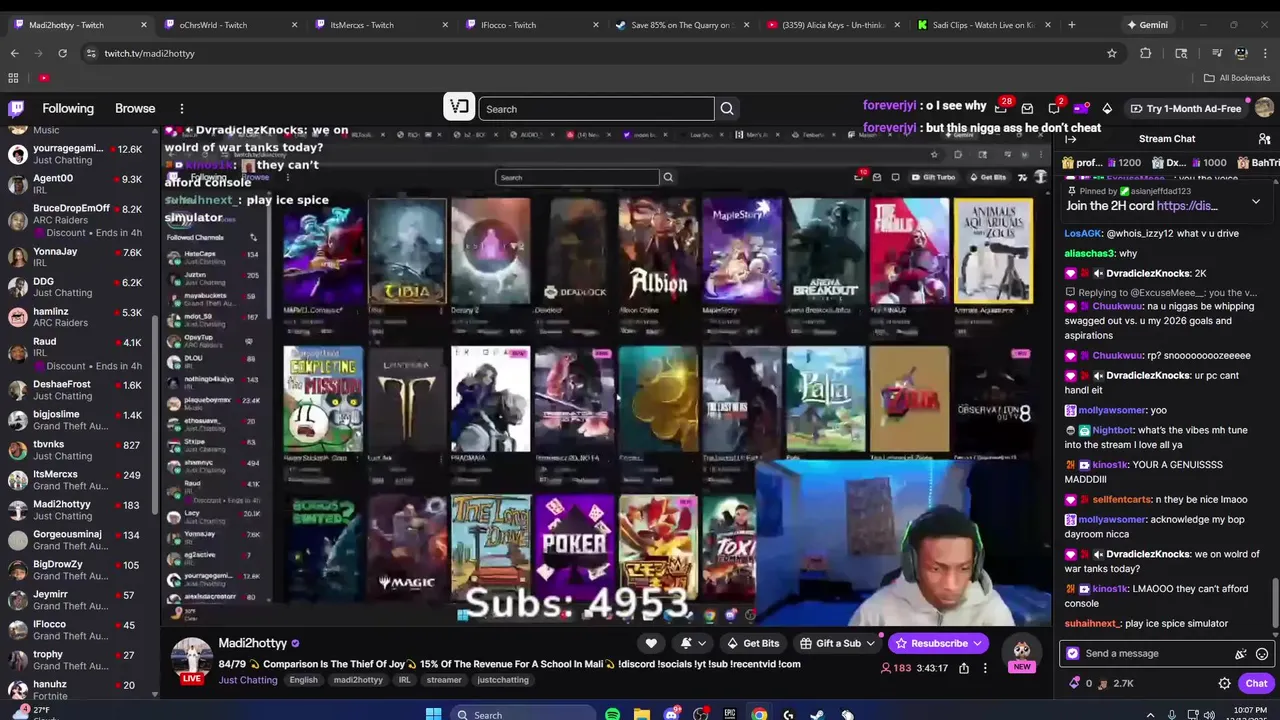Viewport: 1280px width, 720px height.
Task: Open the notification bell dropdown
Action: click(693, 643)
